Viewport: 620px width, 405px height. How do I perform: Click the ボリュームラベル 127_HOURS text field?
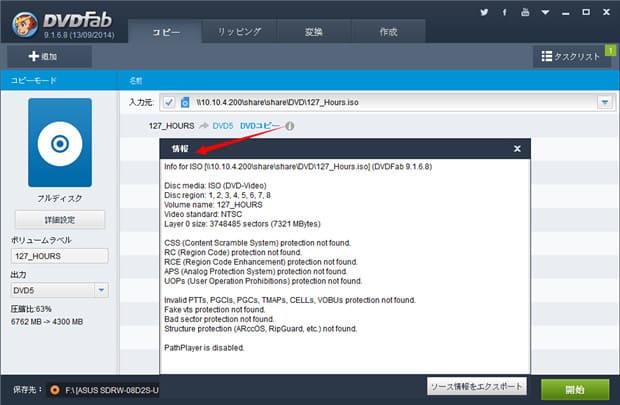(x=59, y=256)
